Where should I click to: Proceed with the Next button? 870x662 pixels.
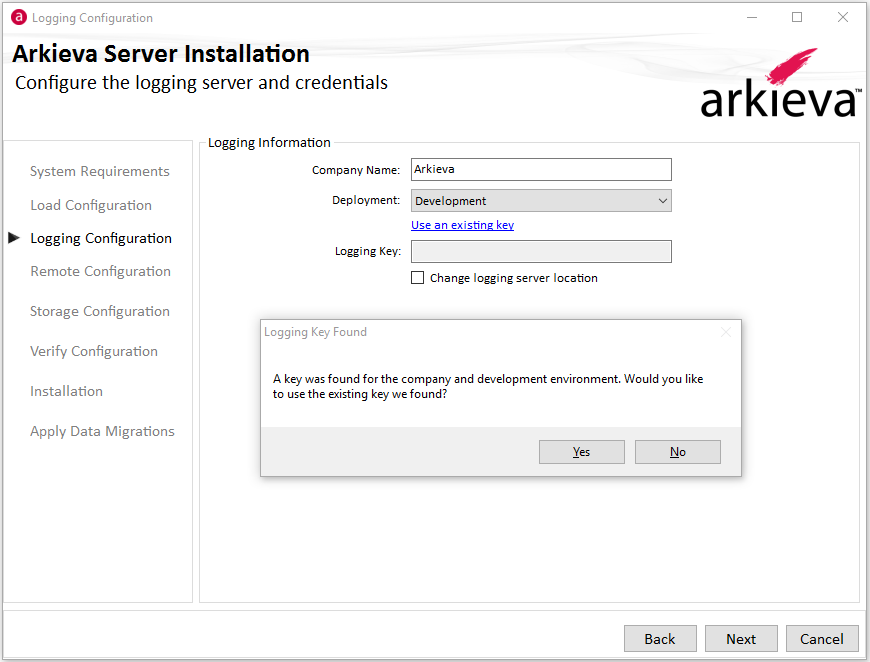(741, 639)
